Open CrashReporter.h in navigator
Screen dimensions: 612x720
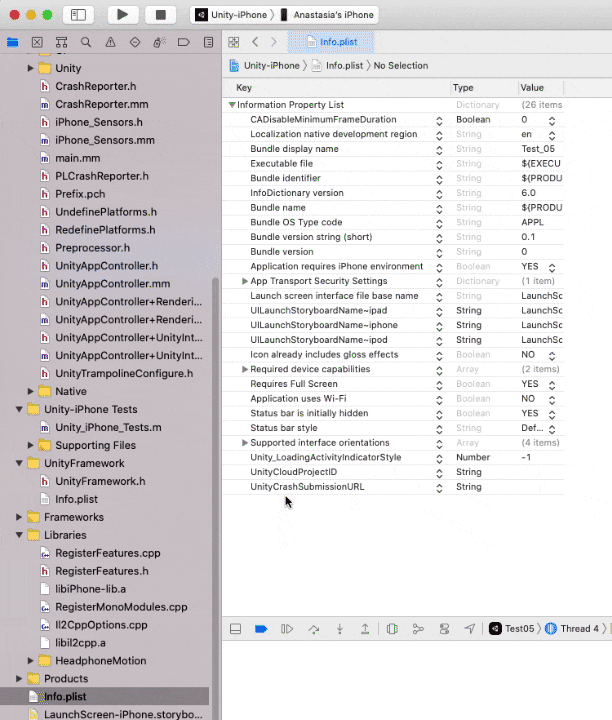pyautogui.click(x=95, y=86)
